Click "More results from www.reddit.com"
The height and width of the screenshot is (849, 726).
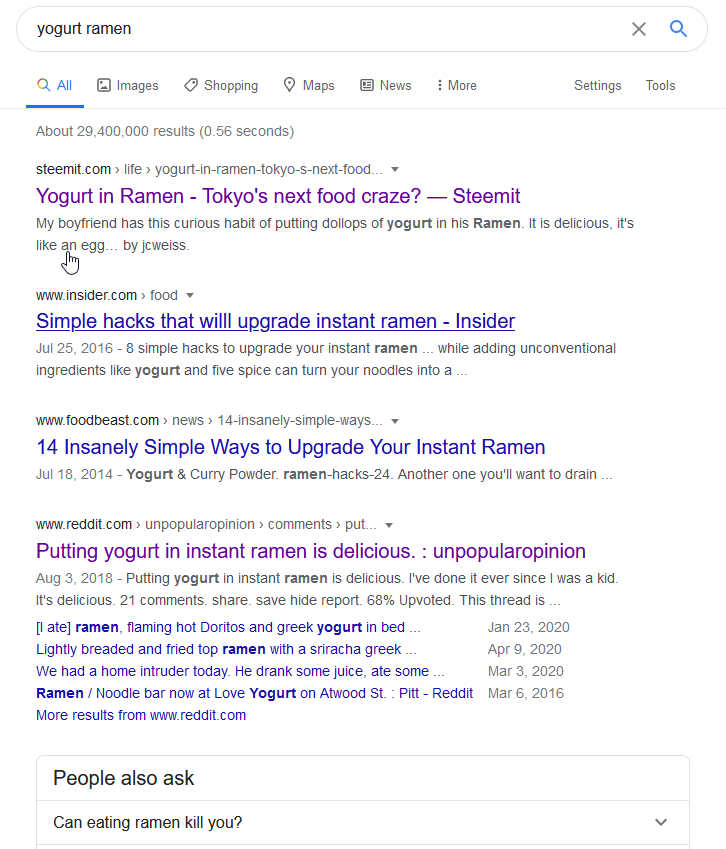tap(141, 715)
